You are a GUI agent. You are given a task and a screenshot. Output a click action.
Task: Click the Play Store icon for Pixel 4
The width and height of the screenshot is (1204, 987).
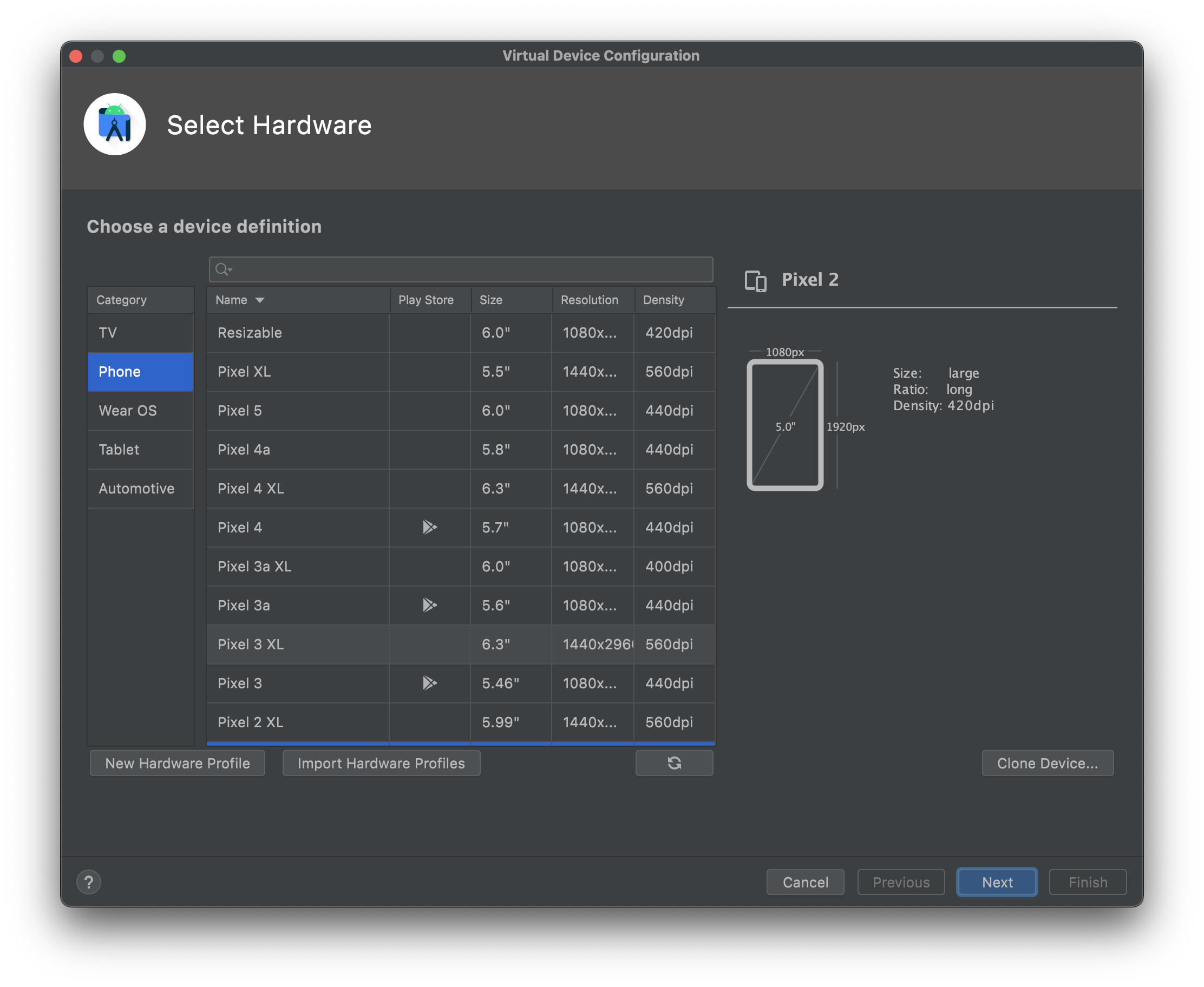click(x=429, y=527)
